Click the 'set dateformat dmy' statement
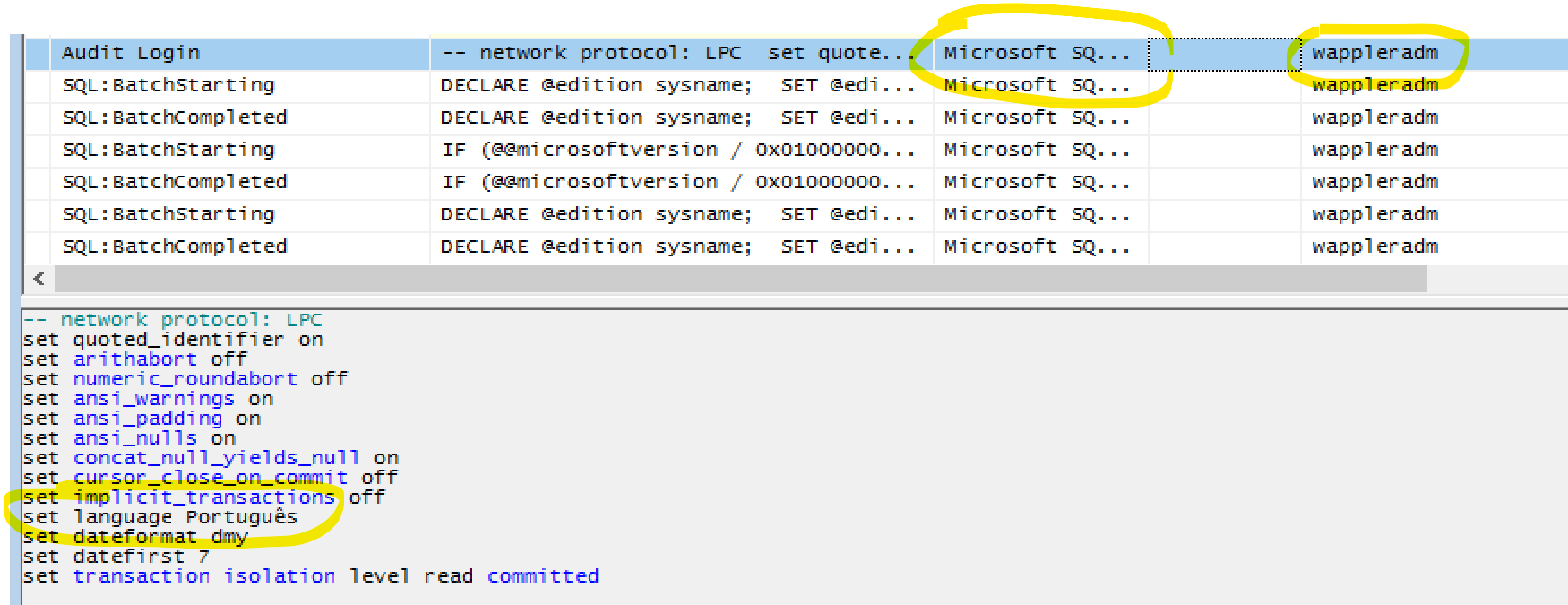Viewport: 1568px width, 605px height. pyautogui.click(x=135, y=537)
